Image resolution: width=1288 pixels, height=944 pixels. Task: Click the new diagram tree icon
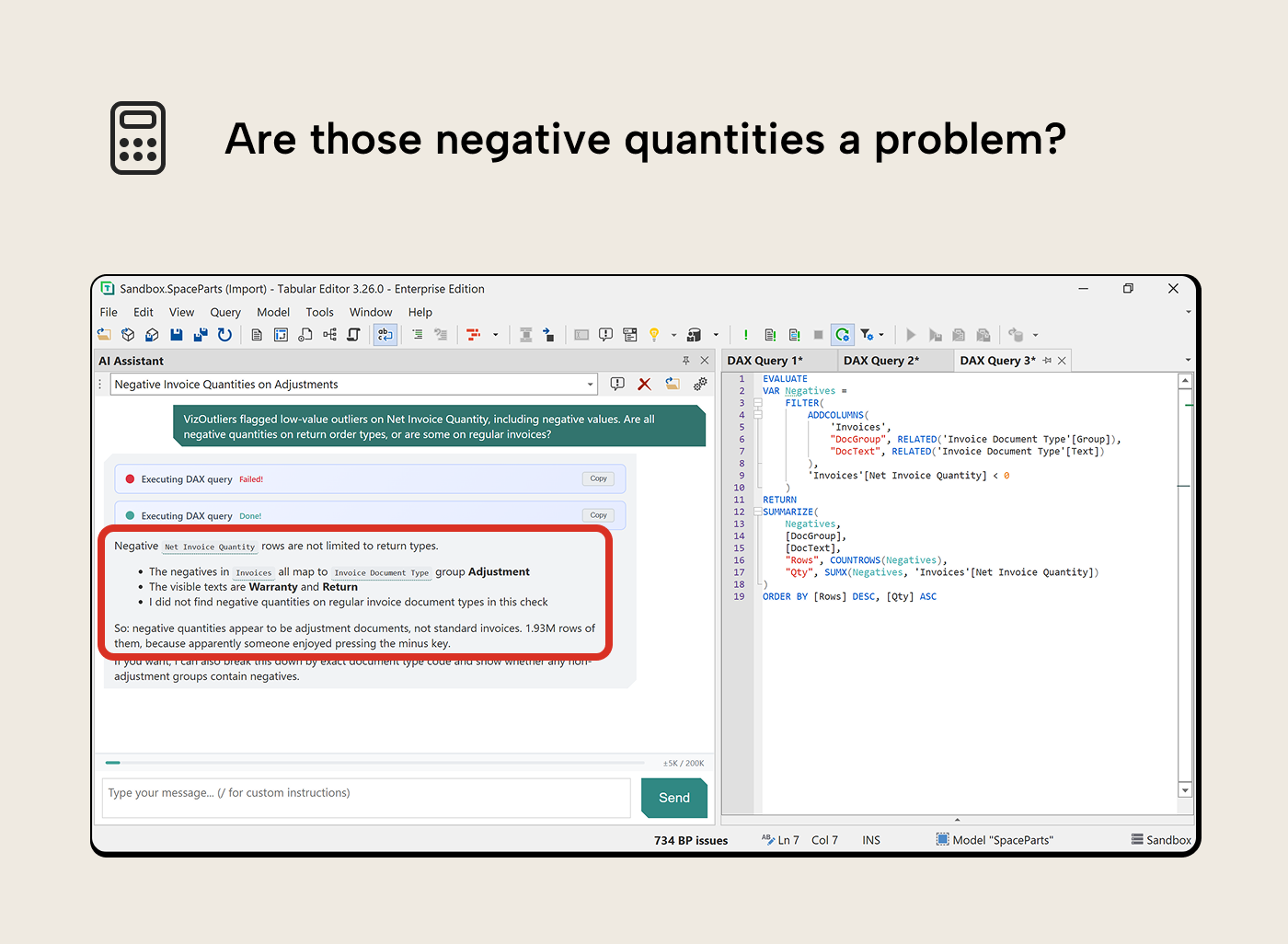click(329, 335)
